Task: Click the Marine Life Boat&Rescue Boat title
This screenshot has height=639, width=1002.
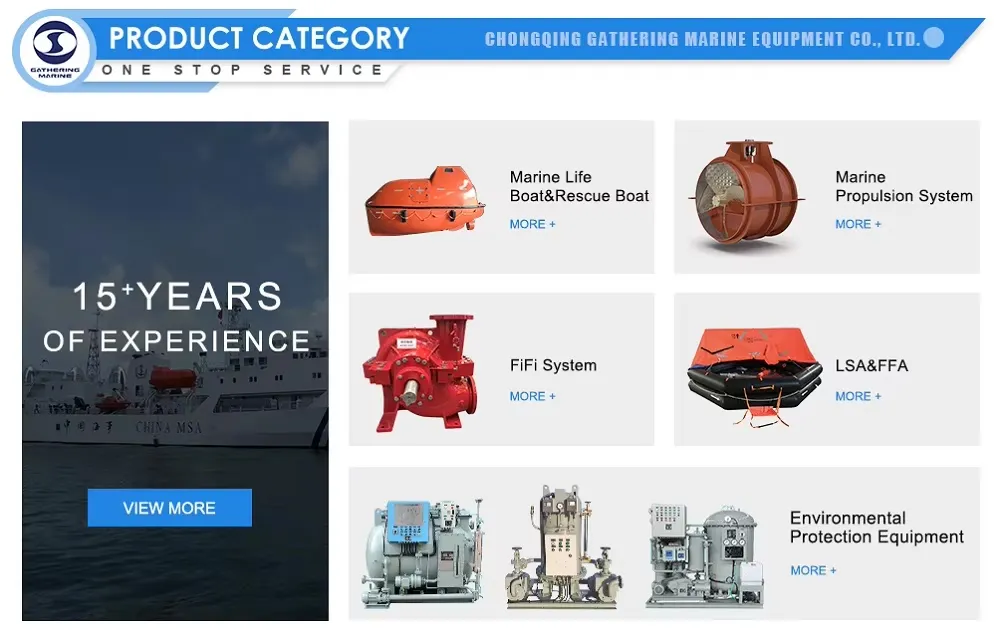Action: (x=579, y=187)
